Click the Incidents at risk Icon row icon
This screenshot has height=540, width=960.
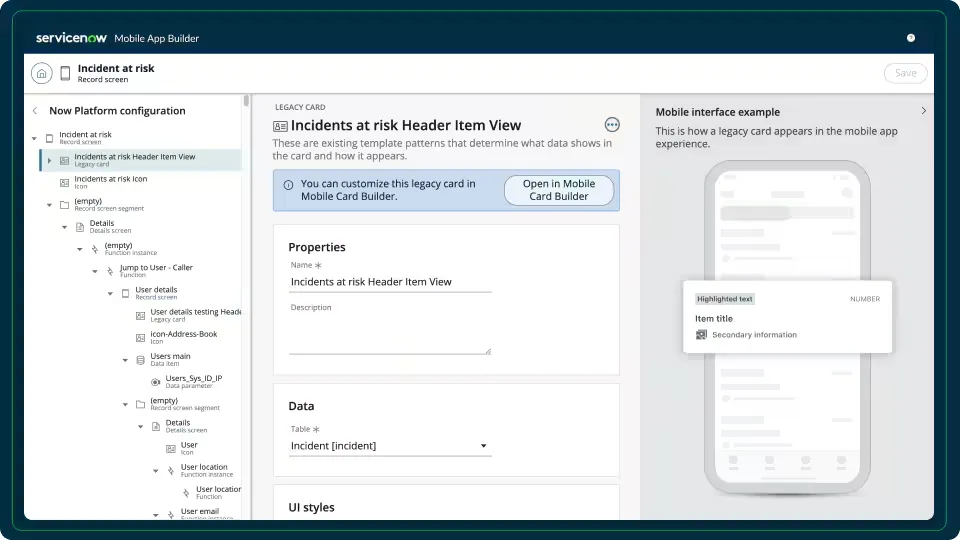(64, 182)
